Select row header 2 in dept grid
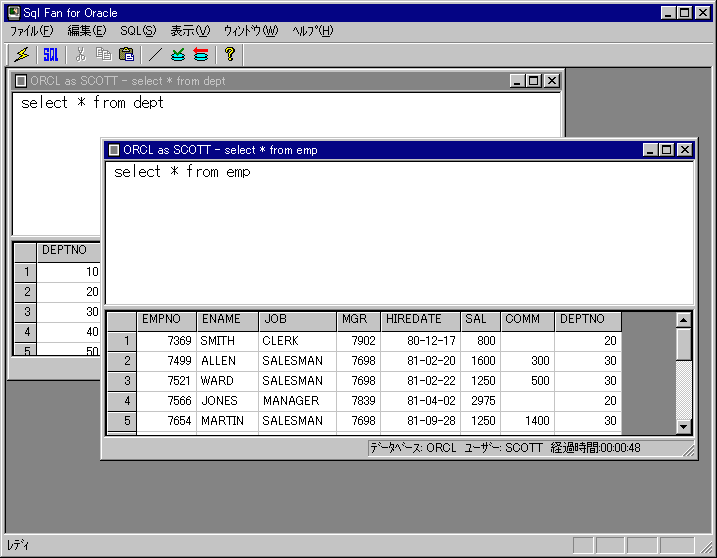This screenshot has width=717, height=558. pos(26,292)
